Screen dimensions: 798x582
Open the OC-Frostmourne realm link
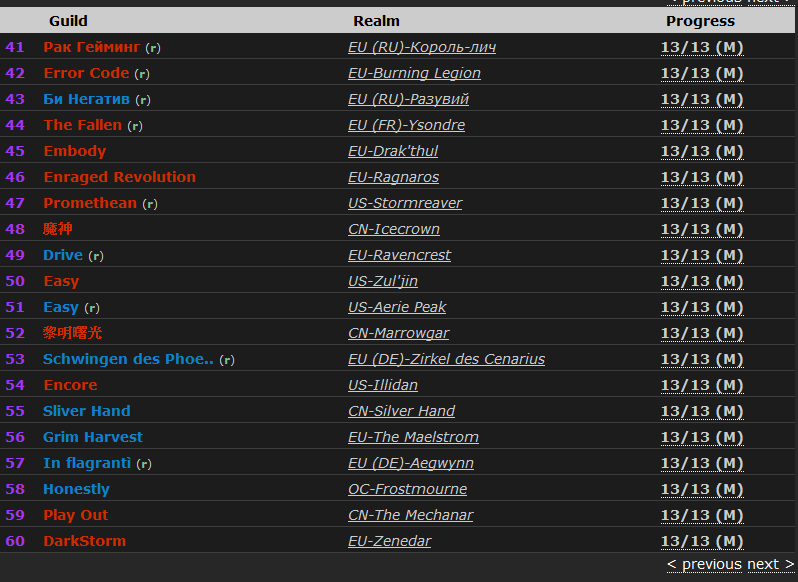click(x=408, y=489)
